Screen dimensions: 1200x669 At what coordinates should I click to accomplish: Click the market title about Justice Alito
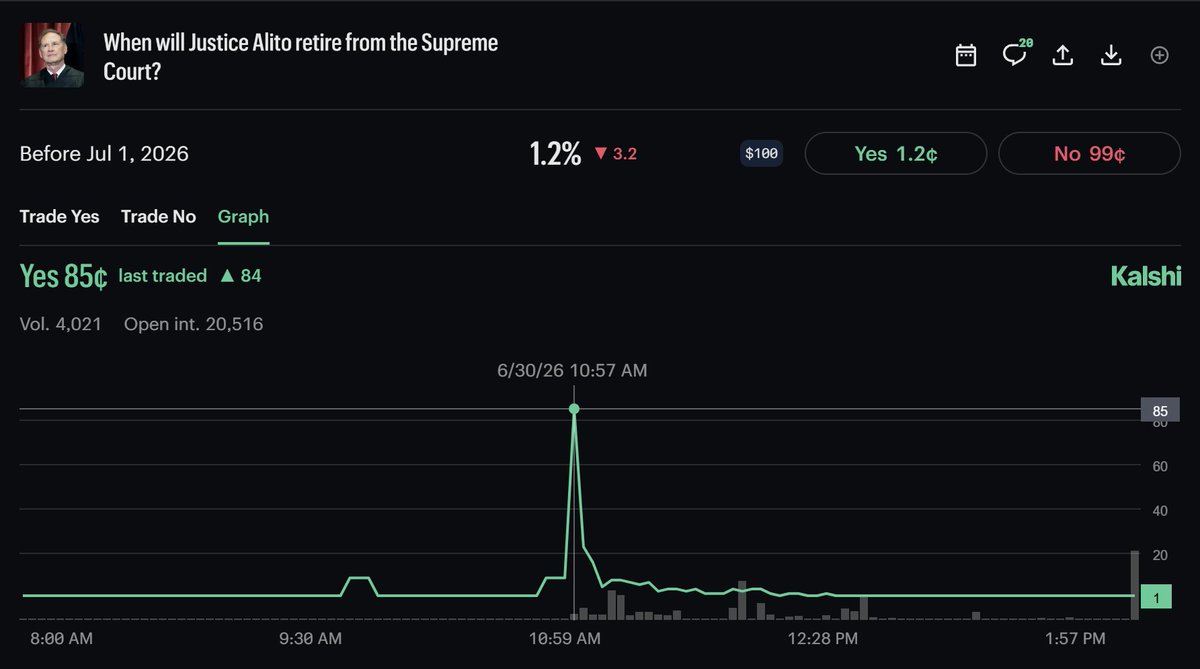pos(300,57)
